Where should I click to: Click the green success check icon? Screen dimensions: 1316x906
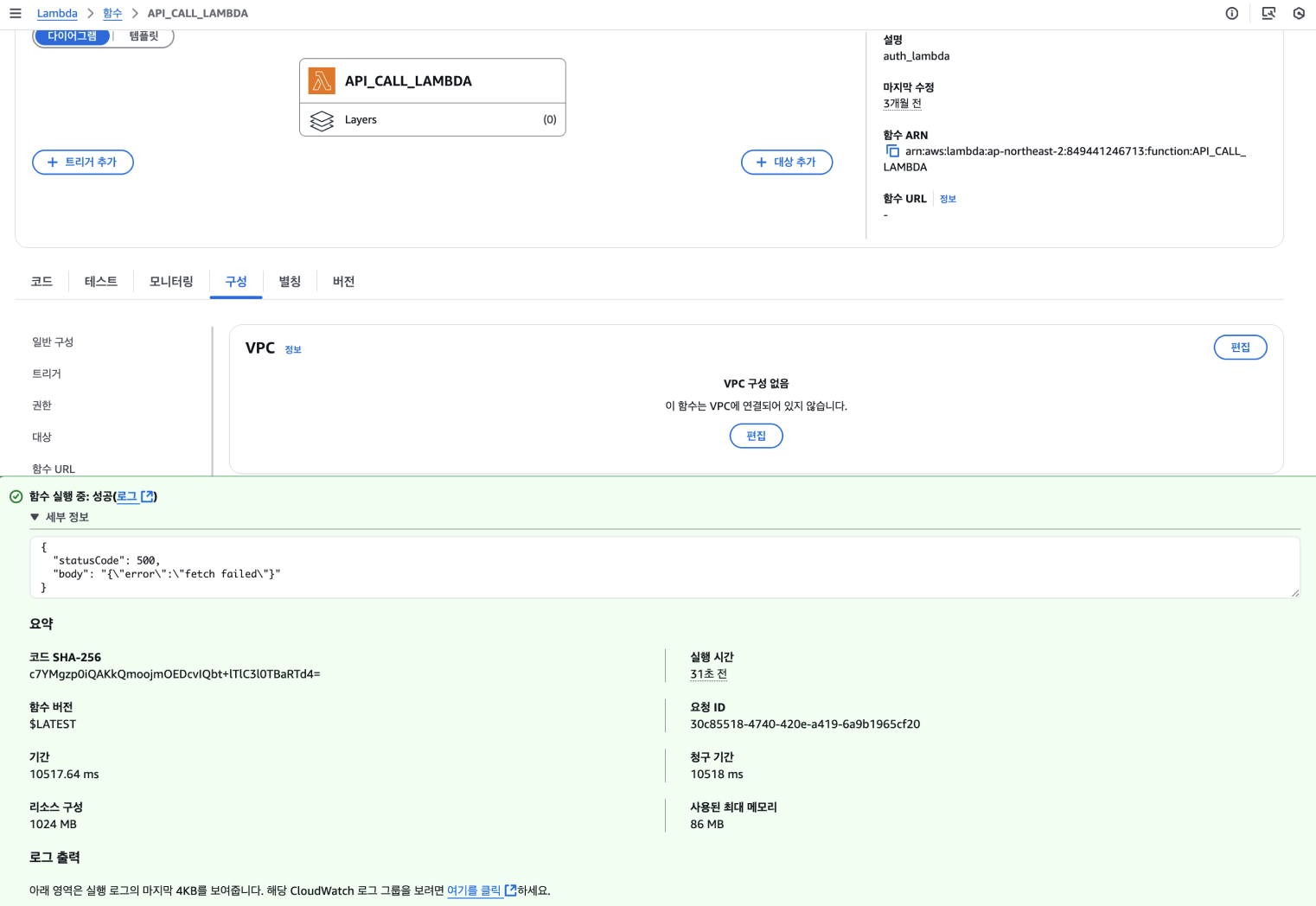point(16,496)
